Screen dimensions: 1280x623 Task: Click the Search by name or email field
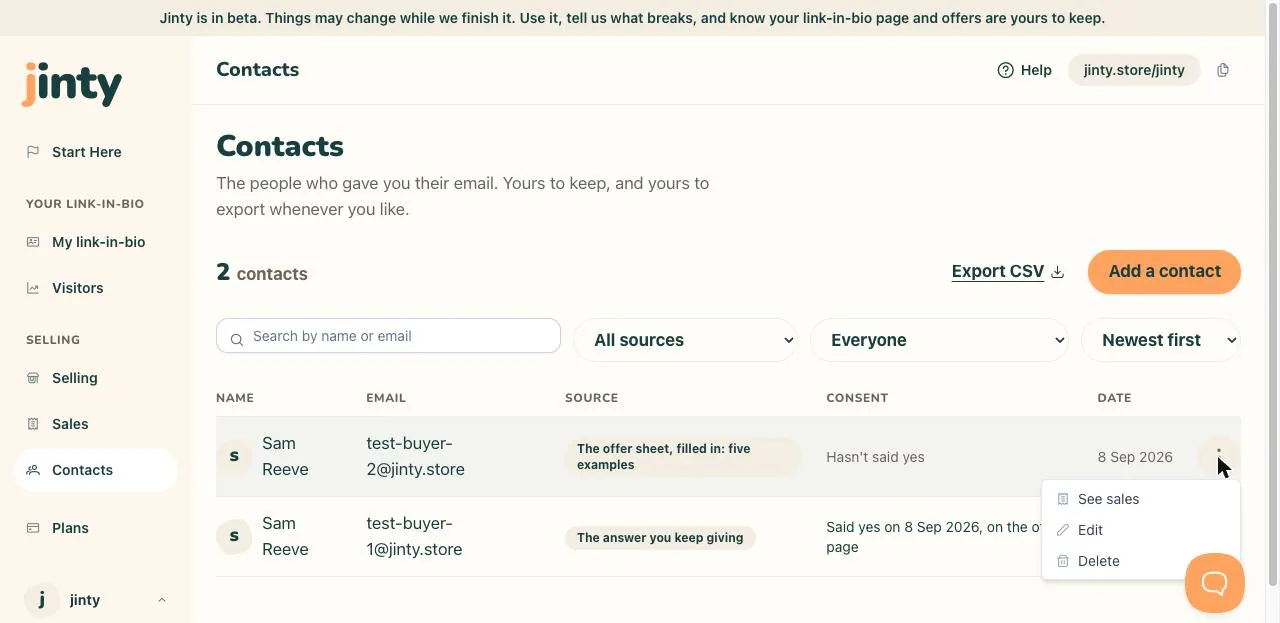[388, 336]
